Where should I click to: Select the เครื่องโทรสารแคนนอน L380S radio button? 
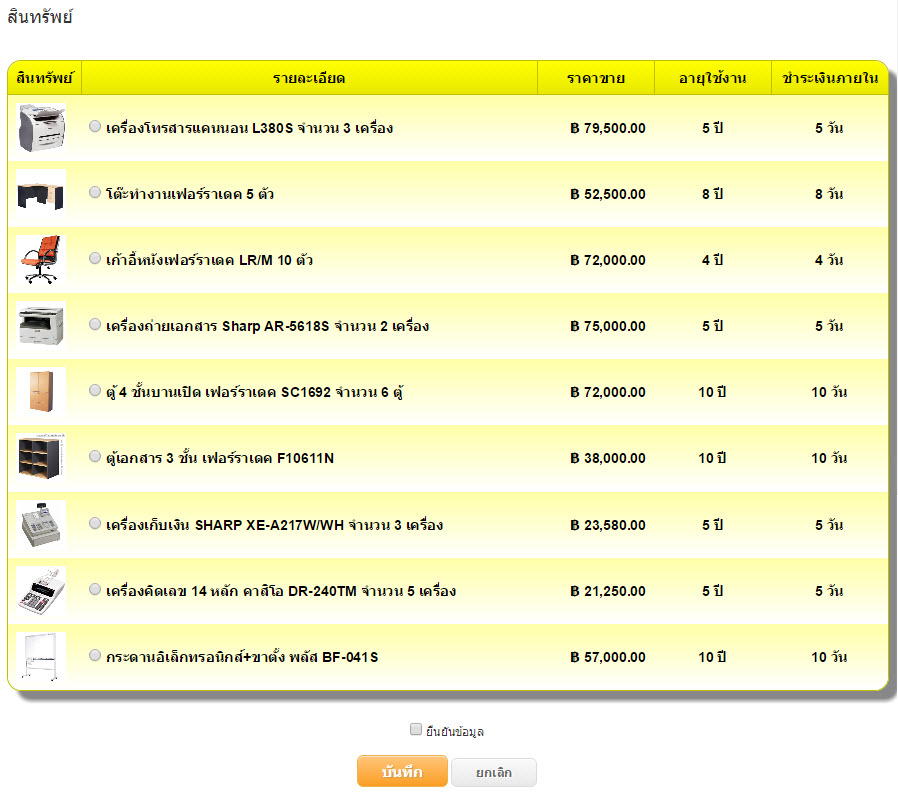[95, 127]
